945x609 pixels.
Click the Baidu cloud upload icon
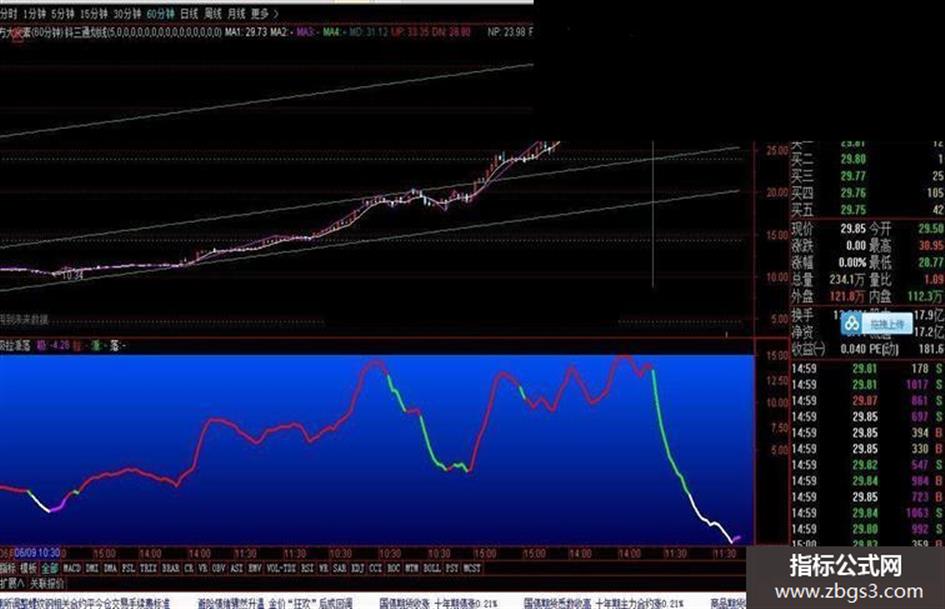[x=852, y=324]
